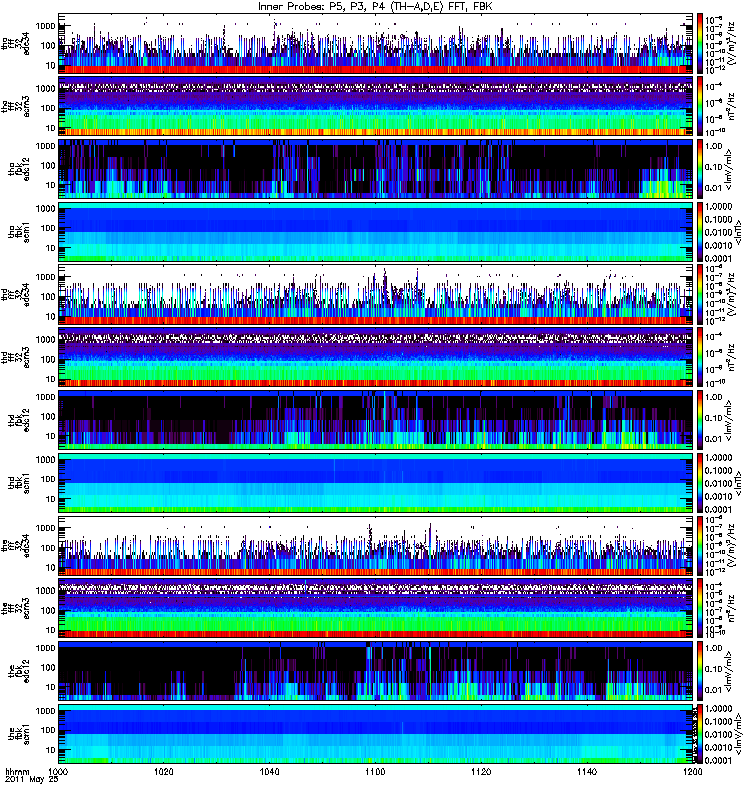Click the color bar of thd fff edc34 panel
The image size is (750, 800).
700,294
